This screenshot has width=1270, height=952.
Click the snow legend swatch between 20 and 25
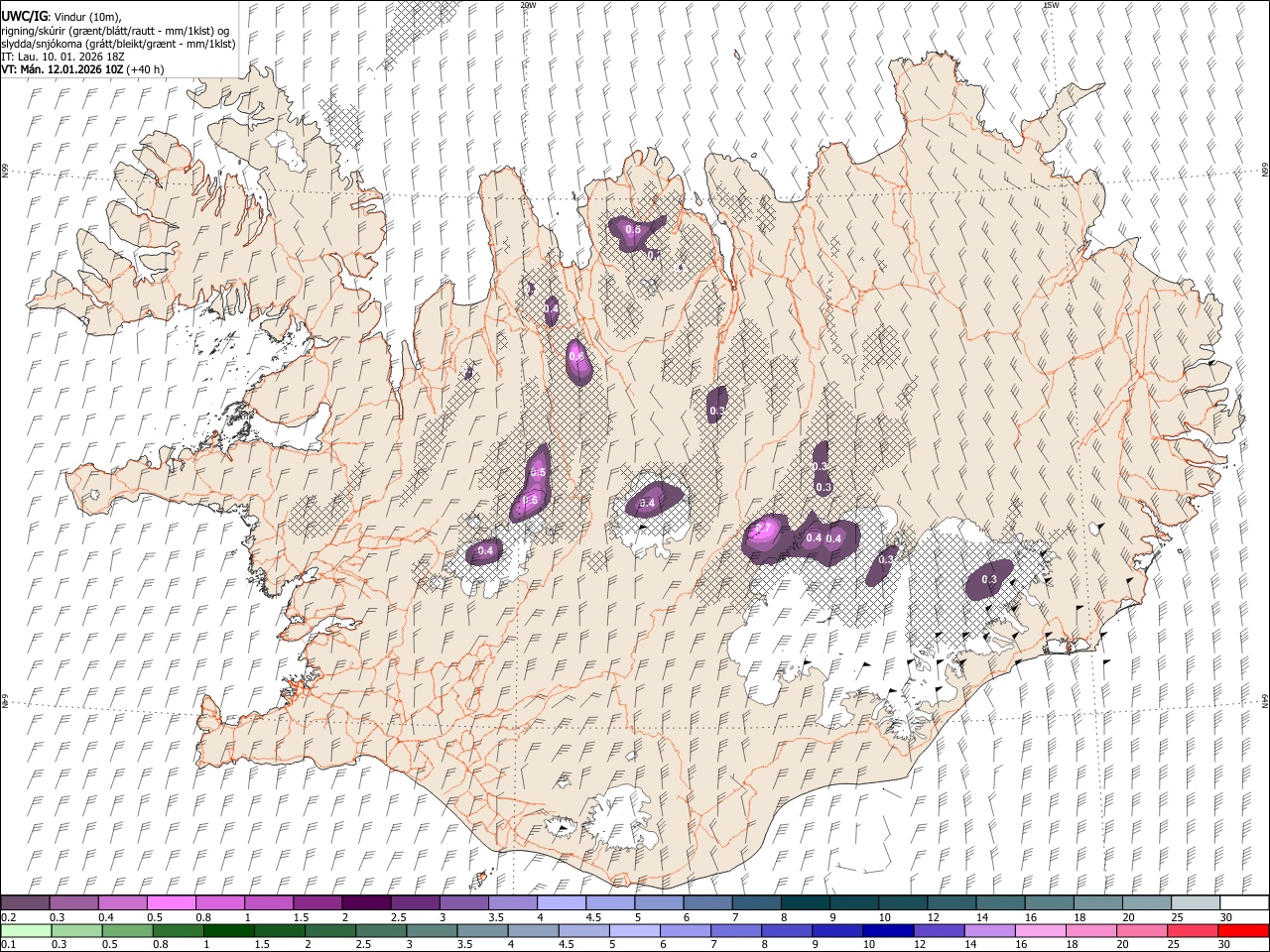1147,902
